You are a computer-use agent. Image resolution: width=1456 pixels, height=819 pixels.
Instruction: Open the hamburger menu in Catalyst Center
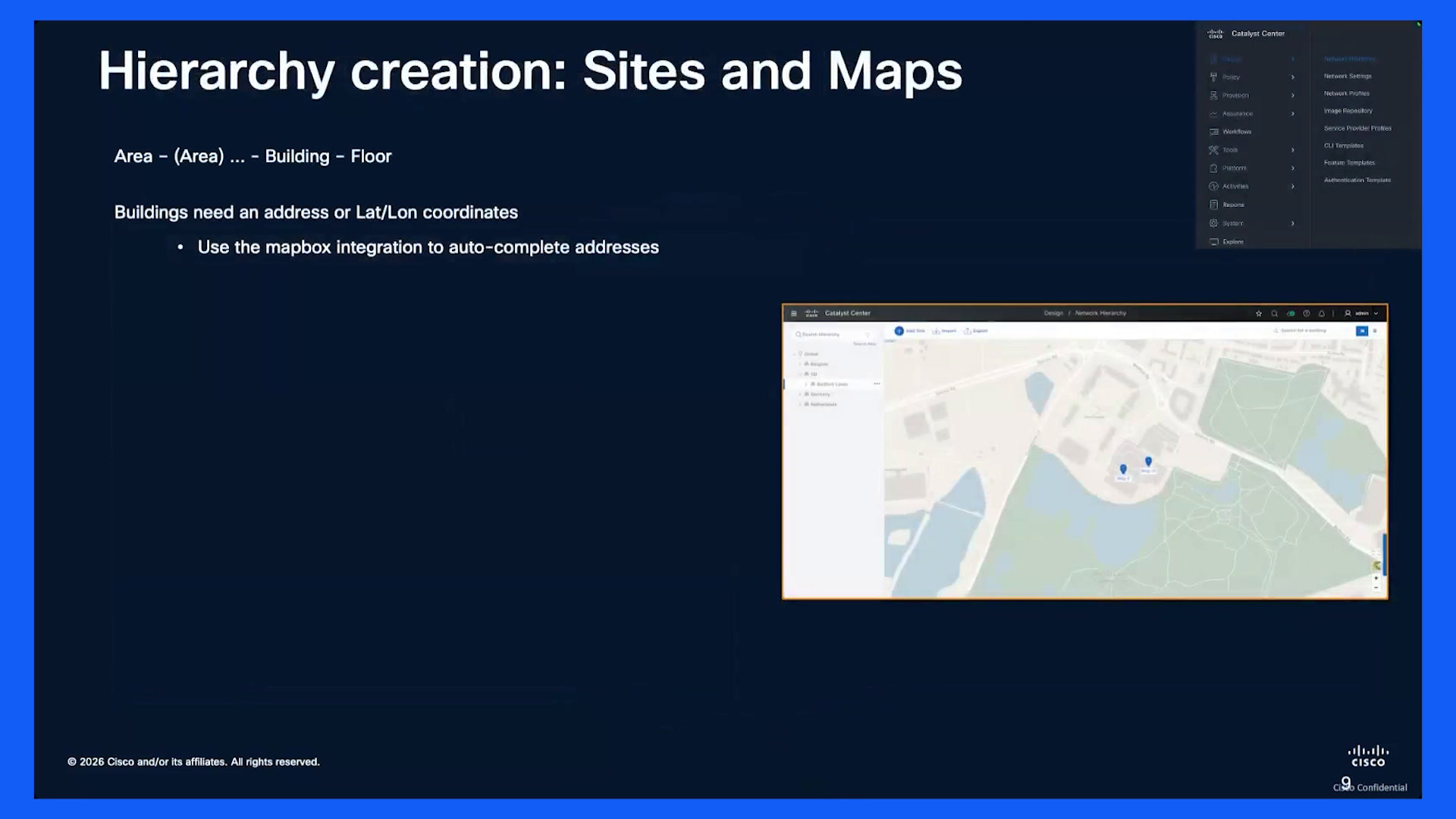794,313
